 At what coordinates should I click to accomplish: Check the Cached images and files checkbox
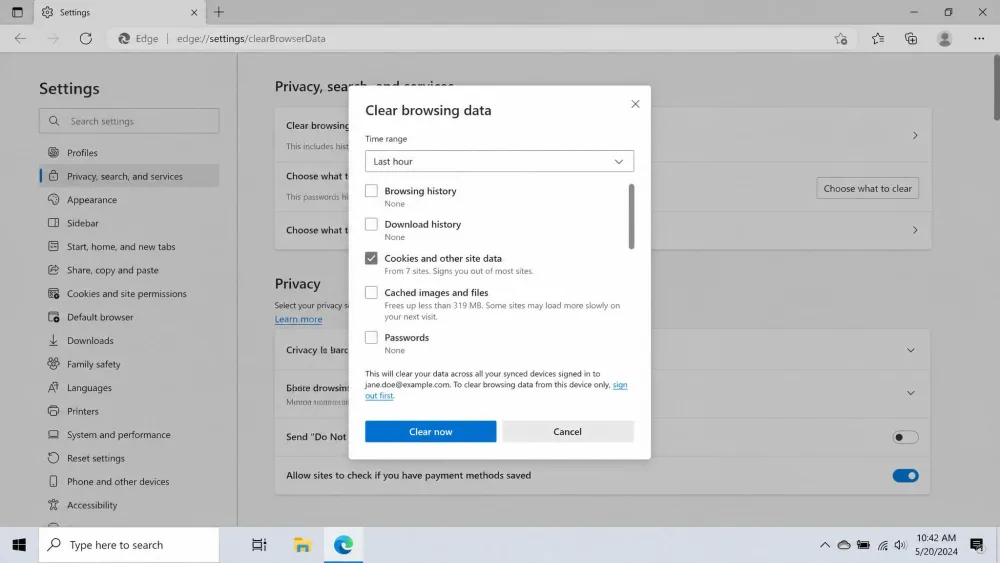(x=371, y=293)
